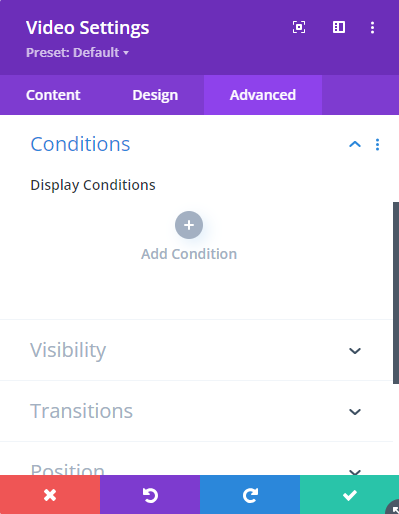Save changes with the green checkmark

pyautogui.click(x=349, y=495)
